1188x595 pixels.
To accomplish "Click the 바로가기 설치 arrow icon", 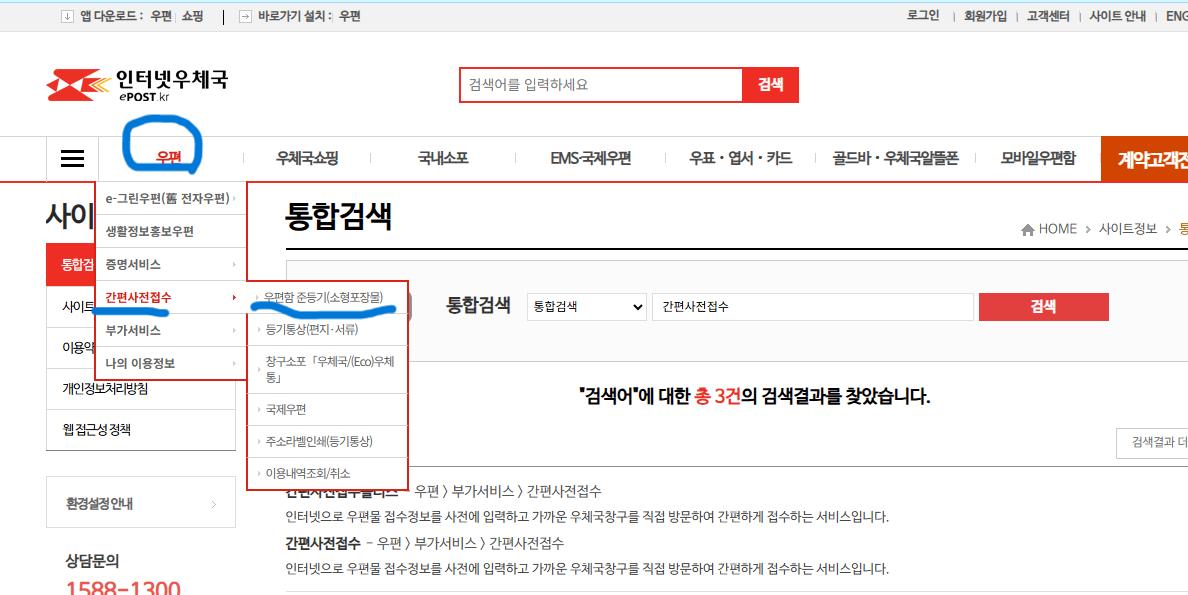I will [x=245, y=16].
